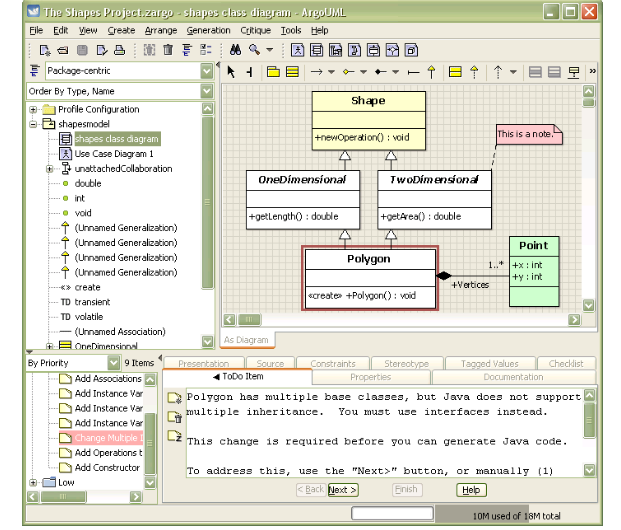The width and height of the screenshot is (621, 530).
Task: Click the Save project disk icon
Action: (x=82, y=50)
